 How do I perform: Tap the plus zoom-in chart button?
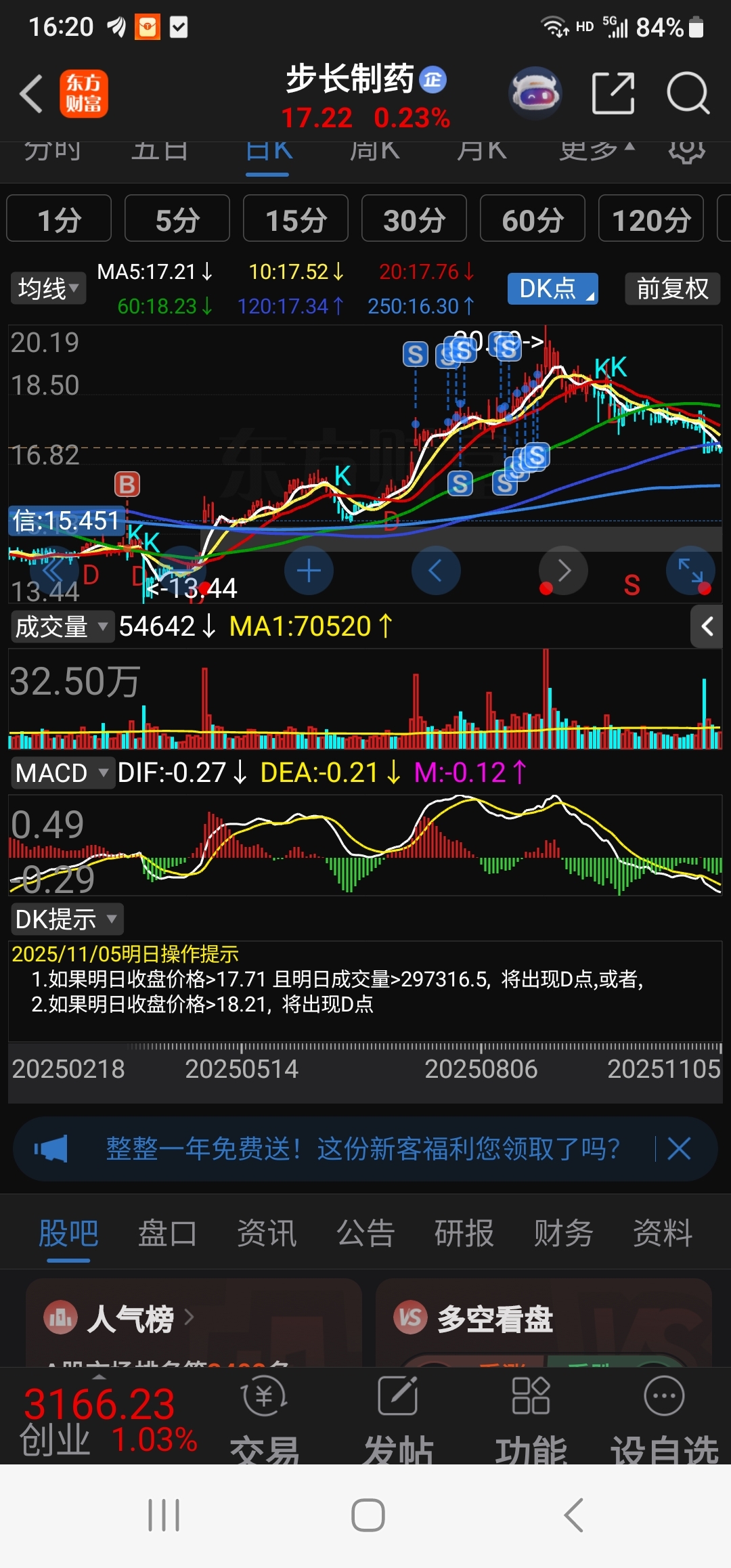click(x=309, y=571)
